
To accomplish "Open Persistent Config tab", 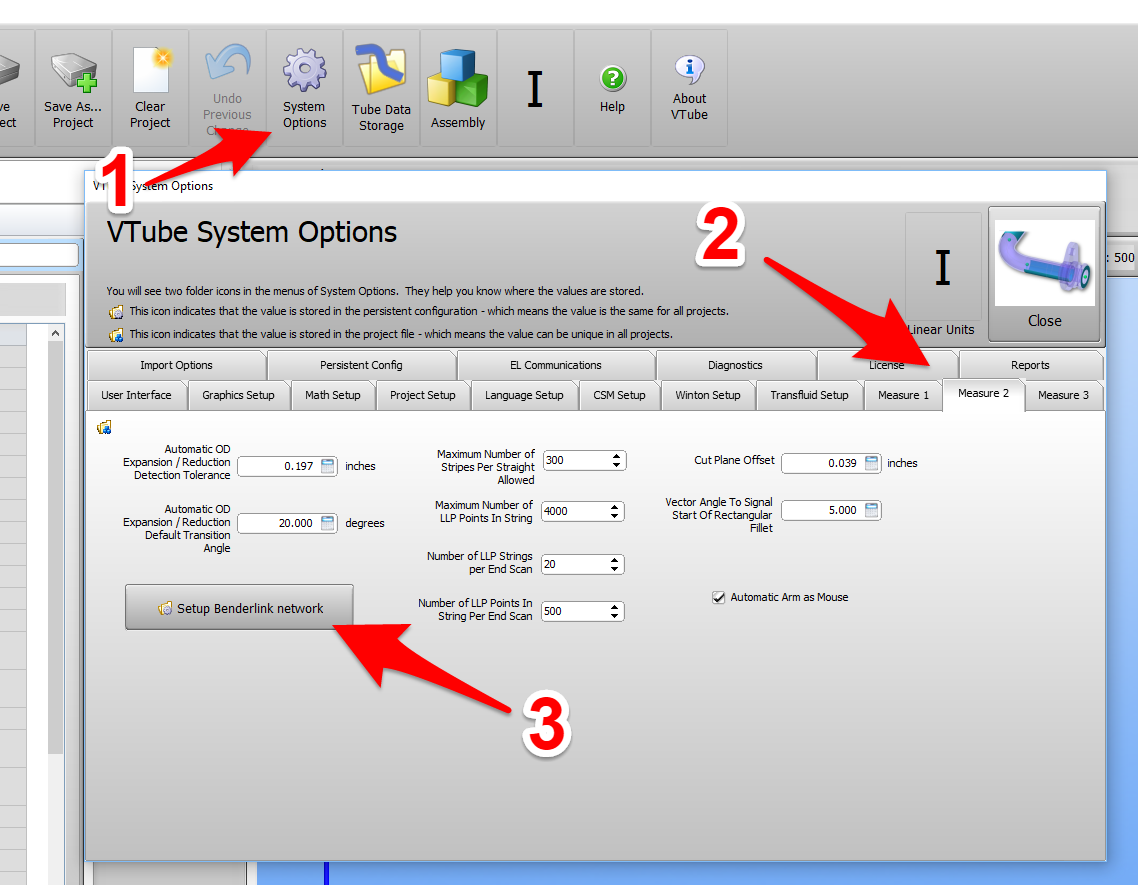I will coord(361,365).
